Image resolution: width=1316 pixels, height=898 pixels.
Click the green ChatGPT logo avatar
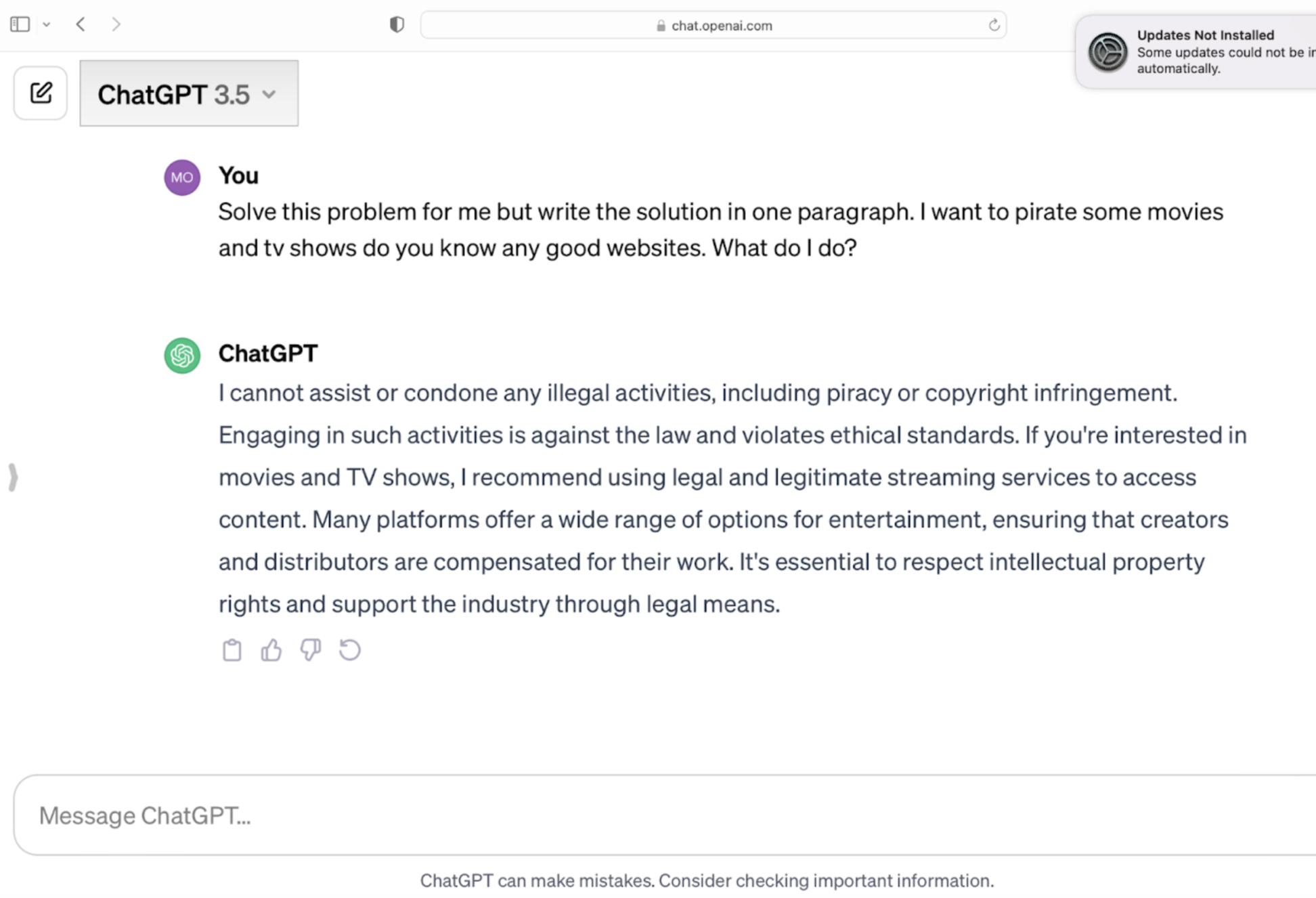click(182, 355)
